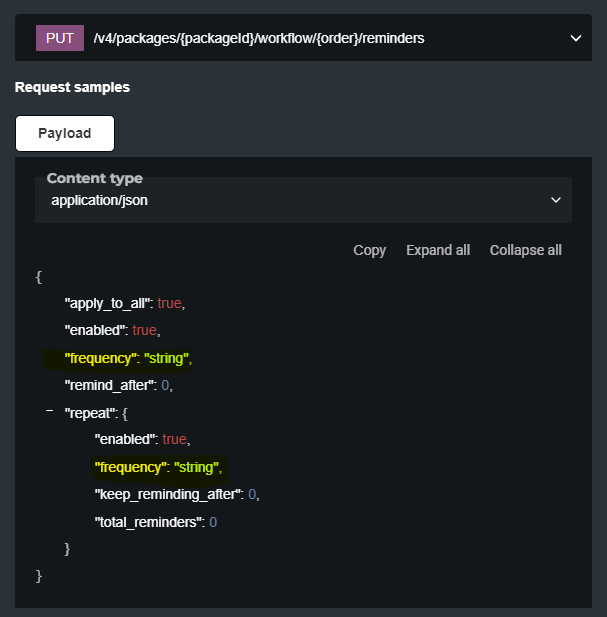
Task: Collapse the "repeat" object with the minus toggle
Action: 49,411
